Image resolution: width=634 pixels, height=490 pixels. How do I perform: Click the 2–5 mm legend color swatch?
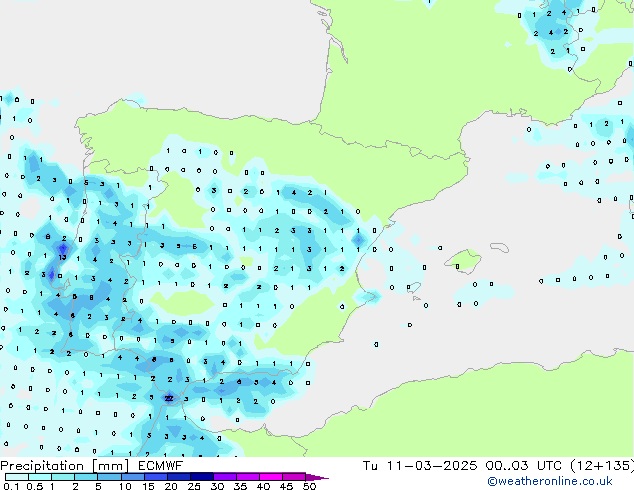pos(86,477)
